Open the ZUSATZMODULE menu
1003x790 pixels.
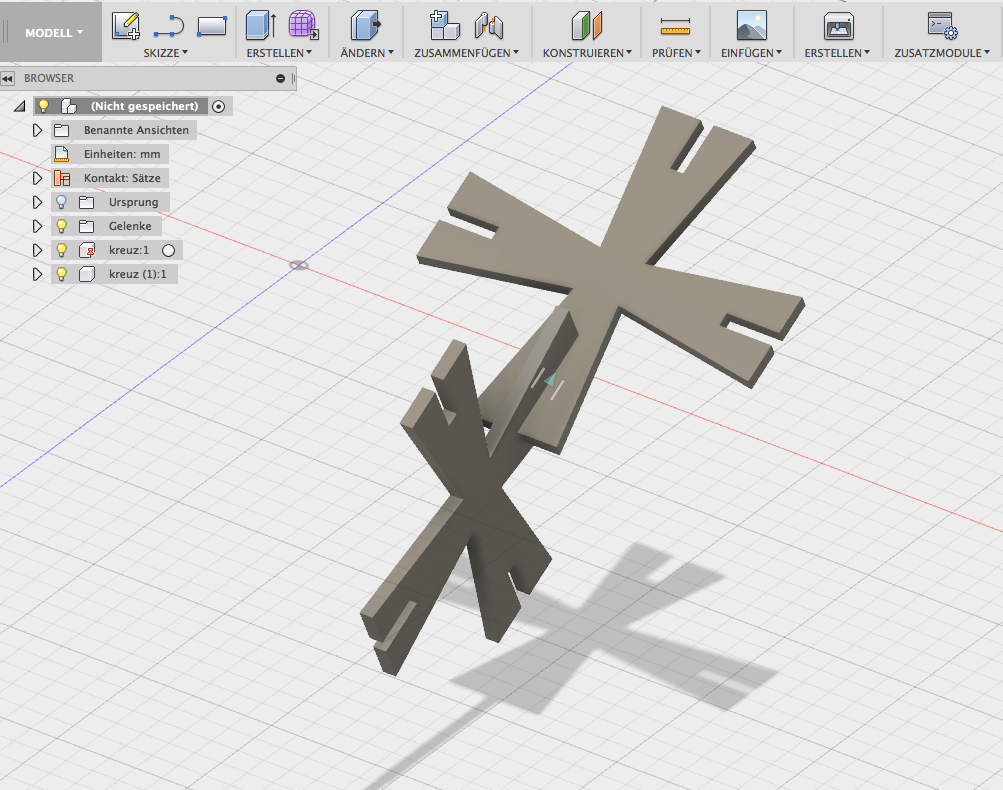tap(942, 53)
